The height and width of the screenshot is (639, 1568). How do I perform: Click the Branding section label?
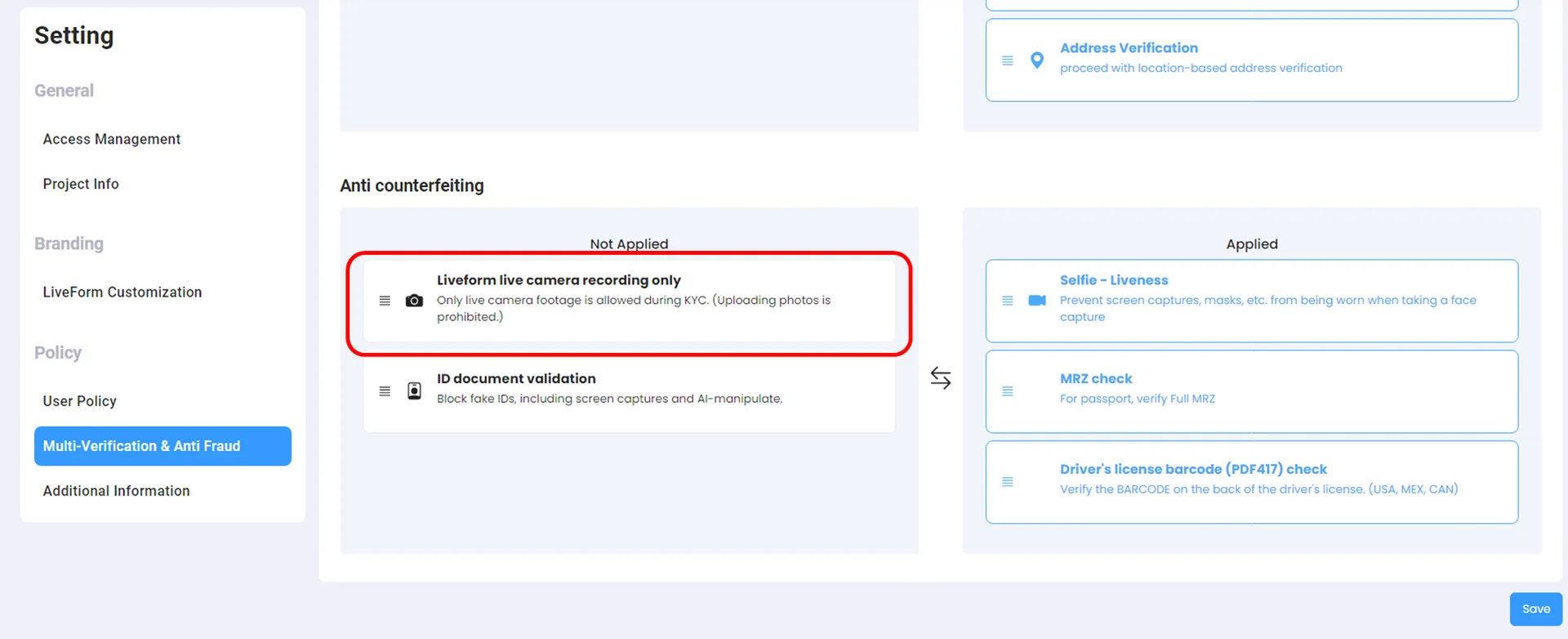pos(69,244)
